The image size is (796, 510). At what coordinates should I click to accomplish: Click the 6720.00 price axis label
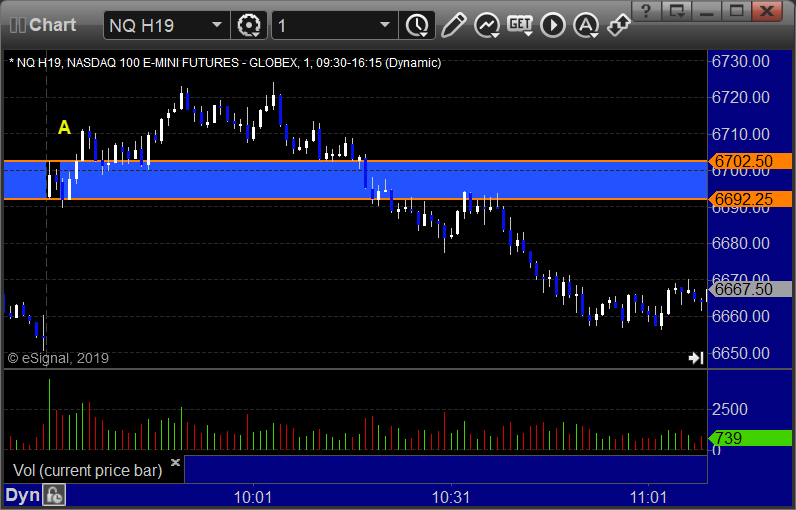tap(741, 97)
